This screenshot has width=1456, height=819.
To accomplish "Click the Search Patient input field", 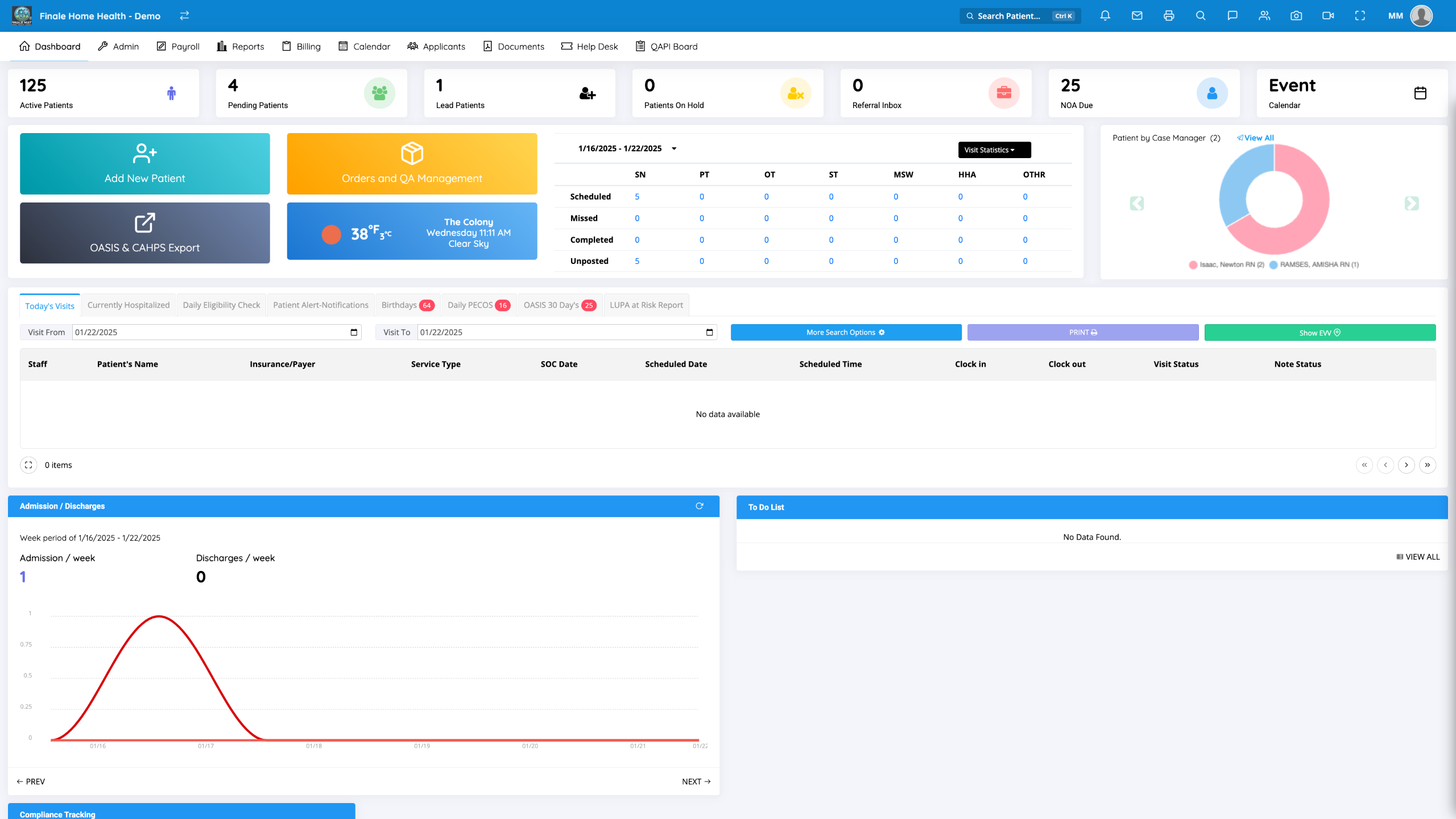I will point(1010,16).
